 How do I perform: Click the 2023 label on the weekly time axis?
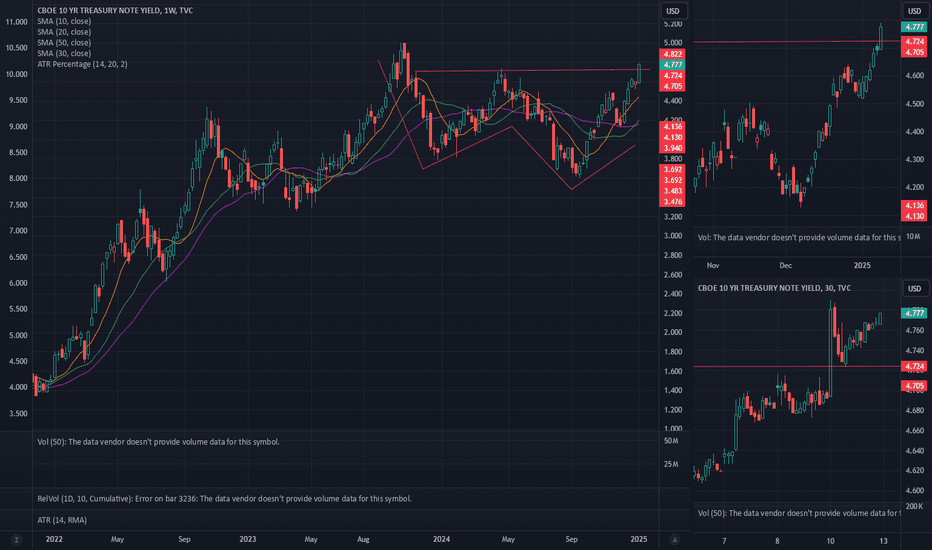click(247, 539)
